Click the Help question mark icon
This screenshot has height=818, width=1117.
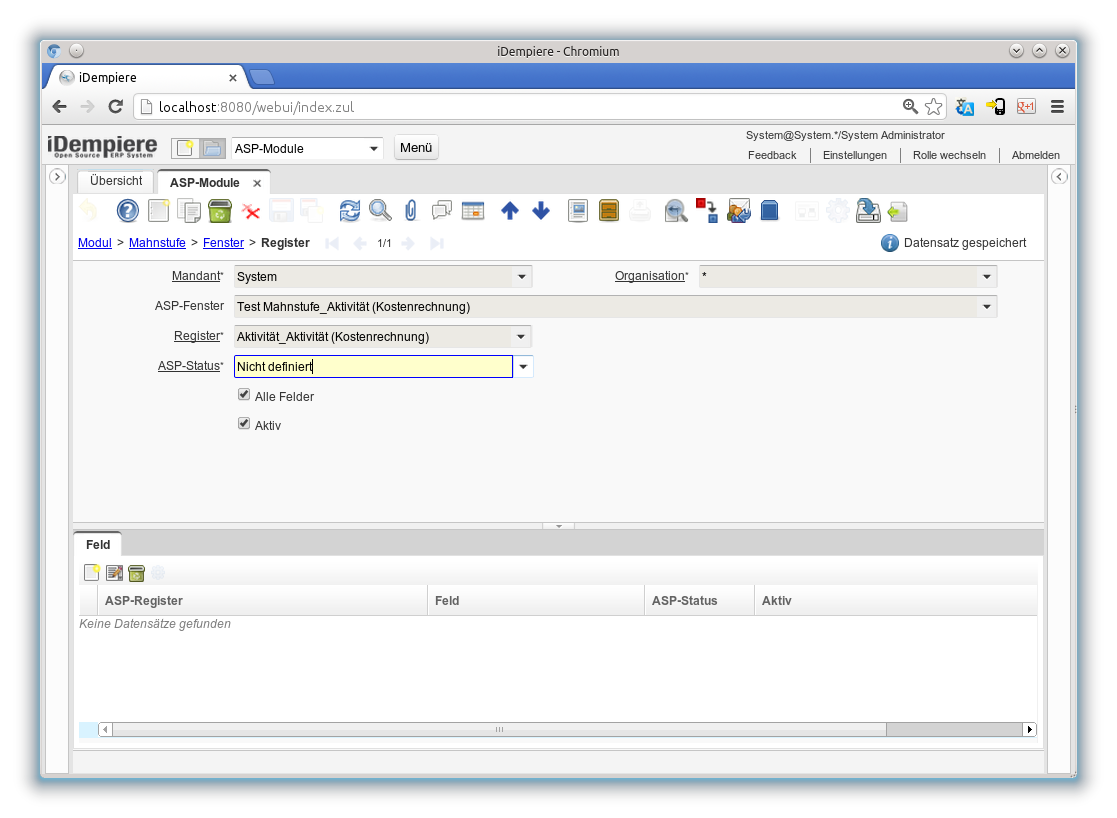click(x=128, y=210)
